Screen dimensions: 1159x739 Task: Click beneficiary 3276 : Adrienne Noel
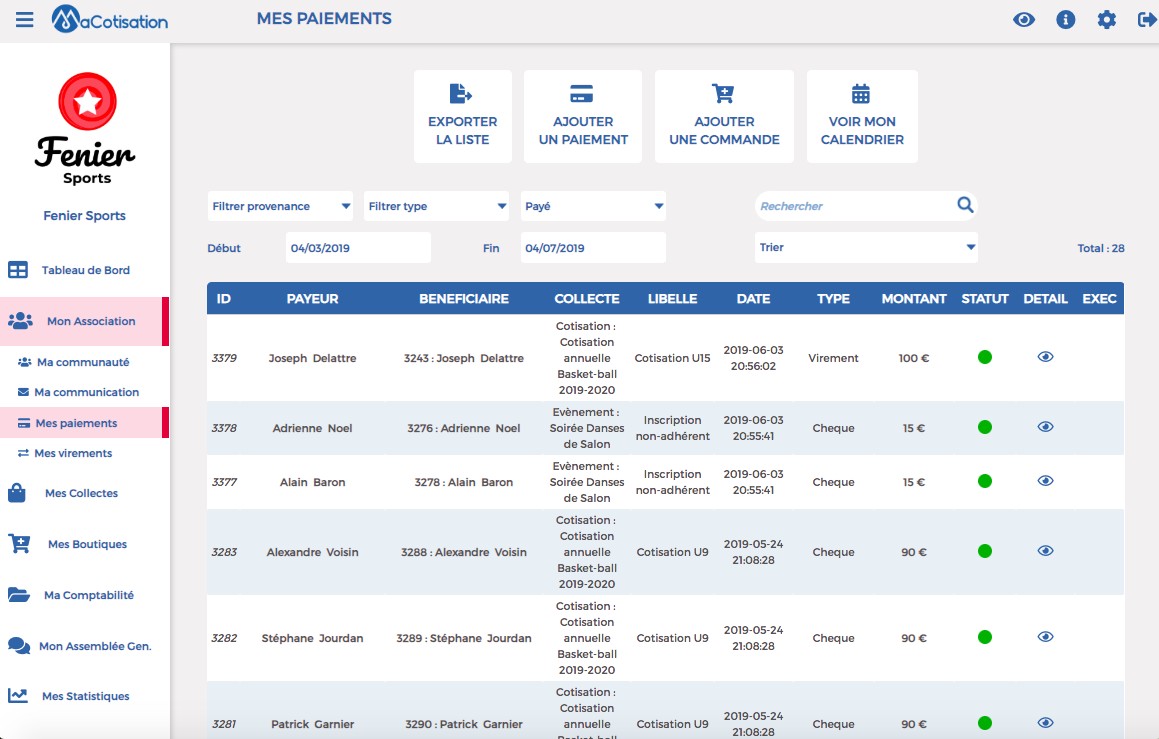(463, 429)
